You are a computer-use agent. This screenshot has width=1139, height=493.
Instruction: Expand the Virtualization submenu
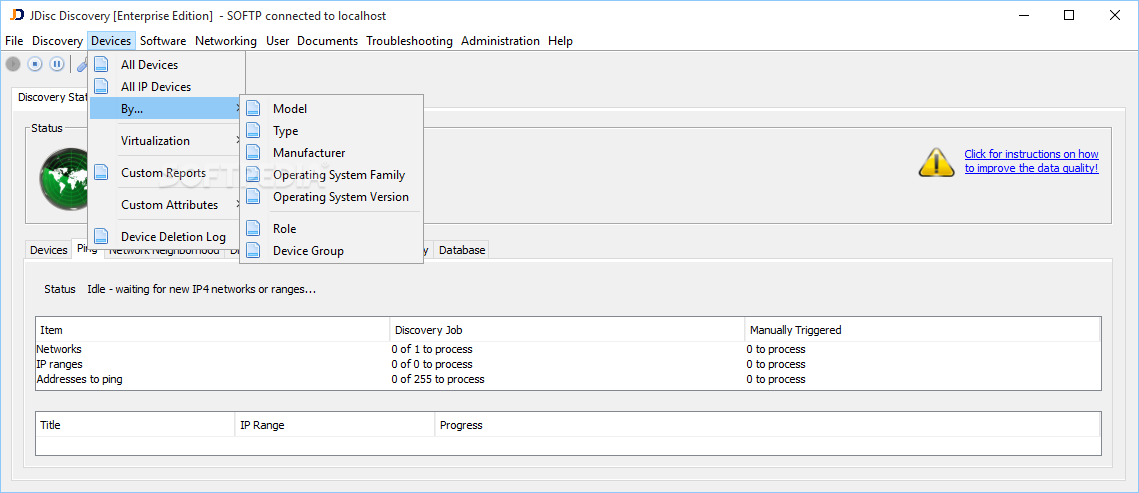[167, 141]
